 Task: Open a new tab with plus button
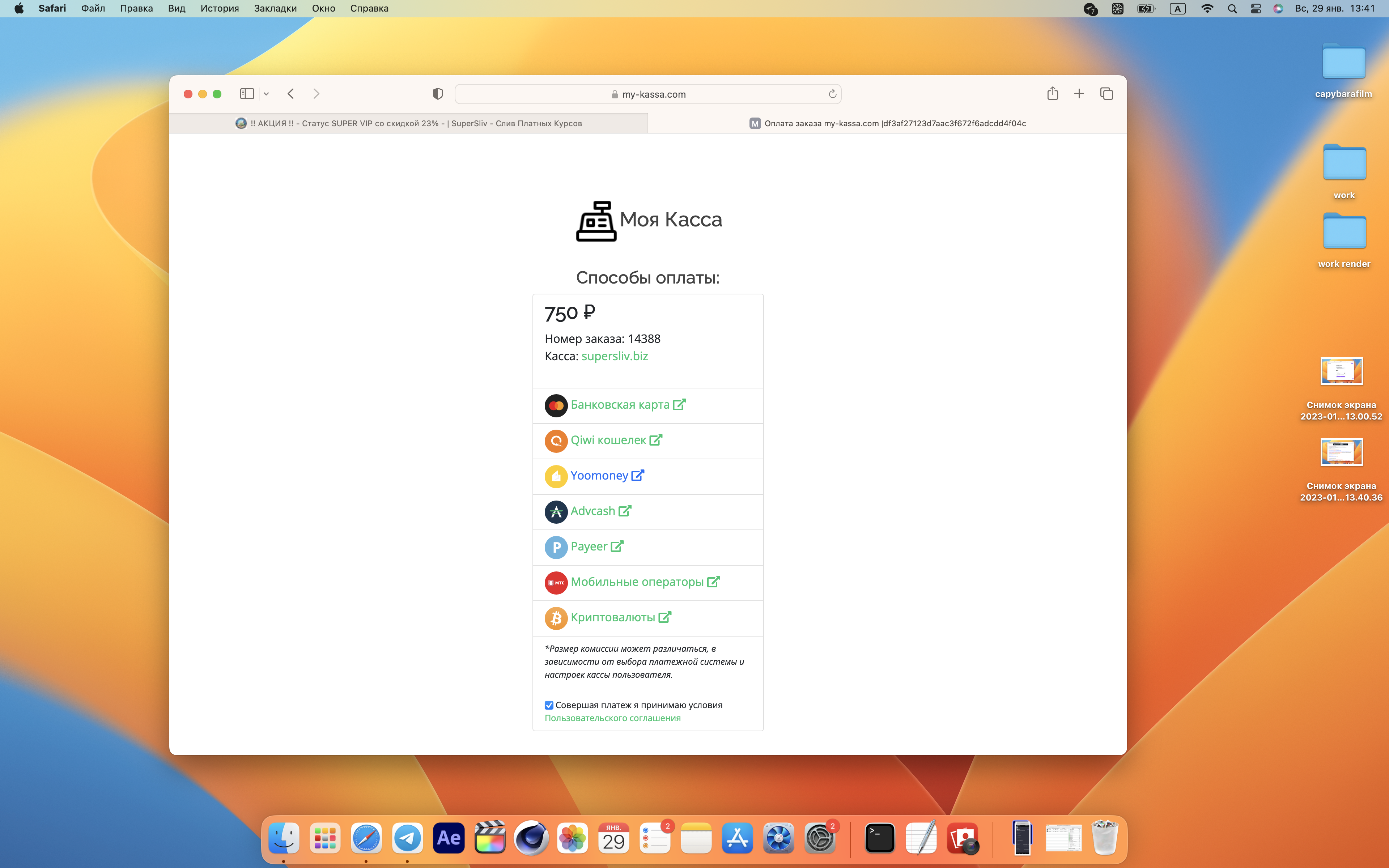pyautogui.click(x=1079, y=94)
